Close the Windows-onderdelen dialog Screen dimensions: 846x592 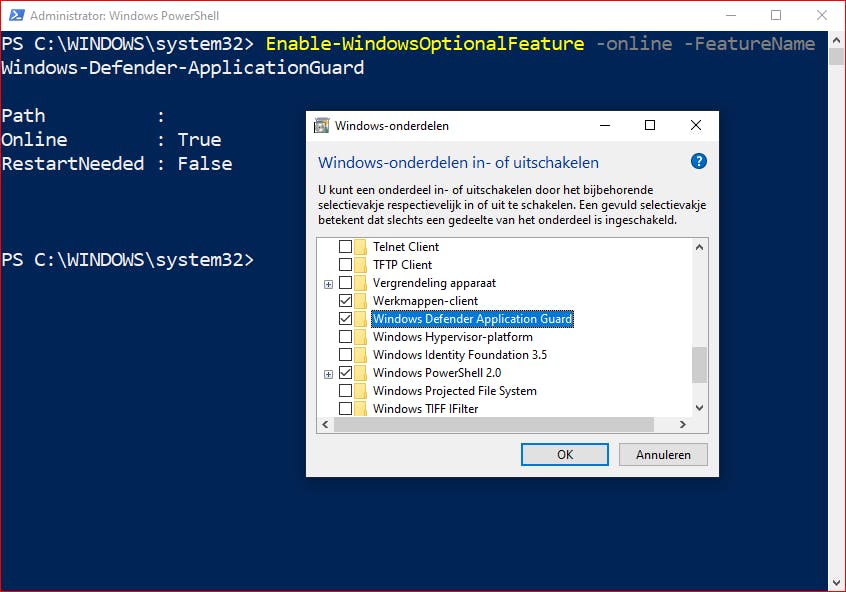695,125
